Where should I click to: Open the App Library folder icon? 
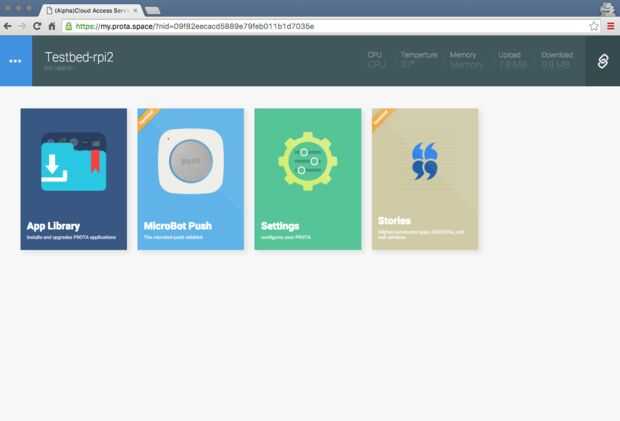click(x=74, y=162)
